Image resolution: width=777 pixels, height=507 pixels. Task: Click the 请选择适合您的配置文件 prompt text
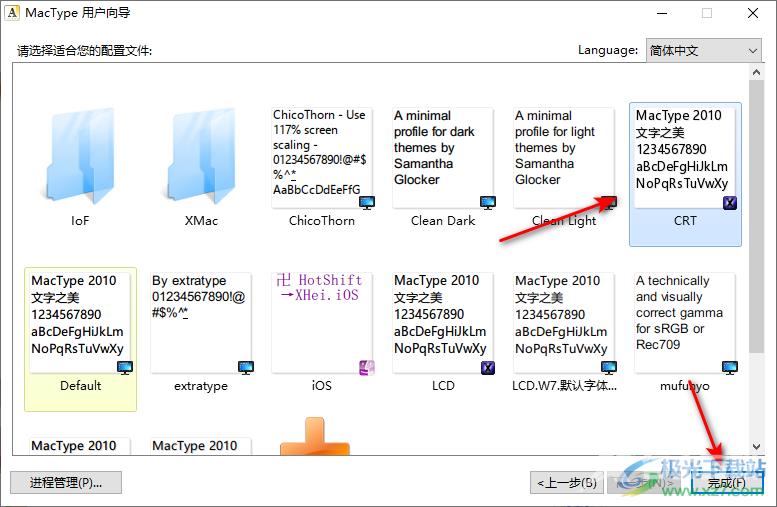(x=85, y=51)
